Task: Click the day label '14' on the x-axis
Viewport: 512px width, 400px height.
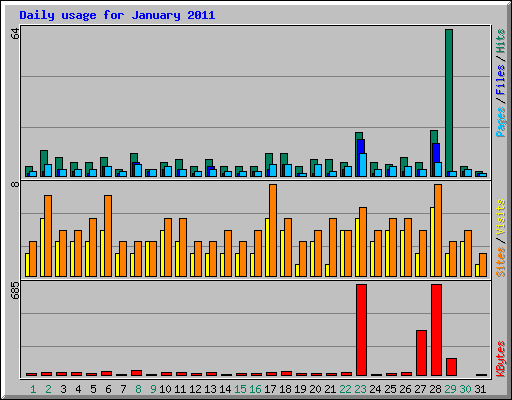Action: point(225,389)
